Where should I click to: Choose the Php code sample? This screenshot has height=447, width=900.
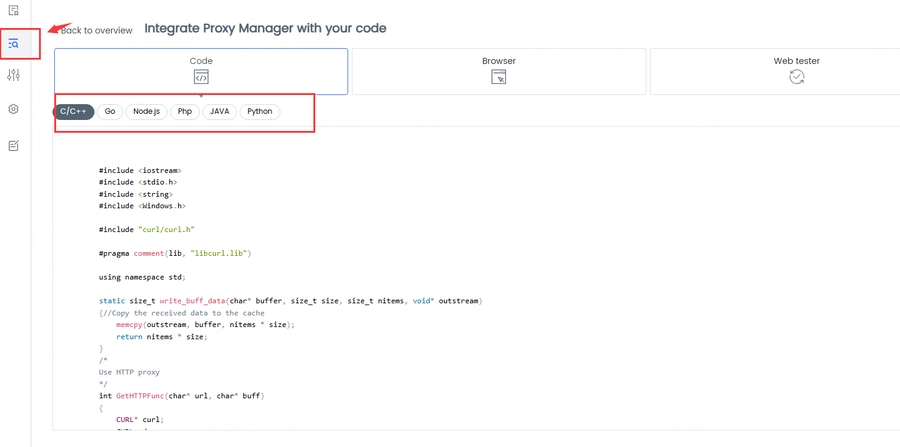(185, 112)
